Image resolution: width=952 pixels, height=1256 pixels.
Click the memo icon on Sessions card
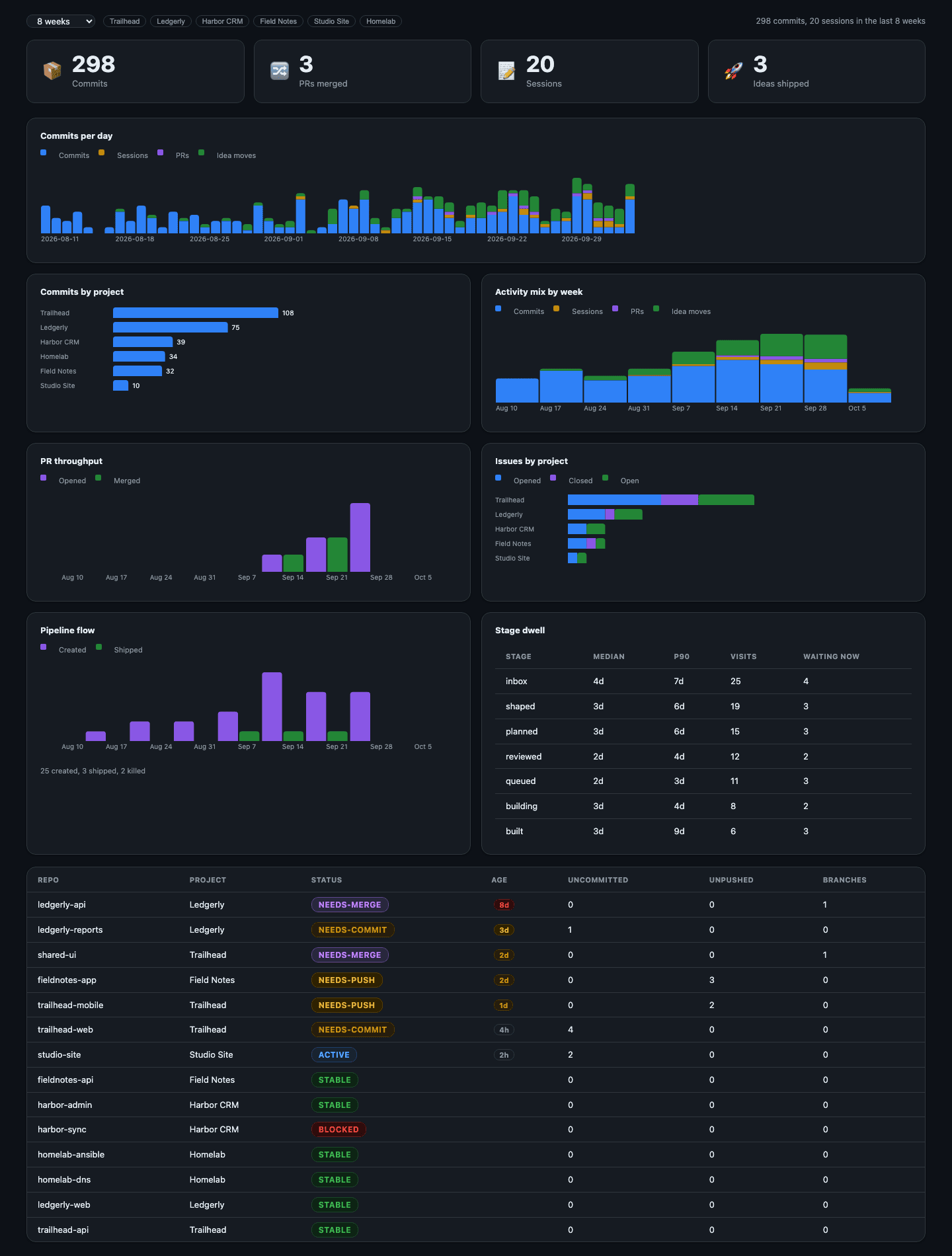[506, 71]
